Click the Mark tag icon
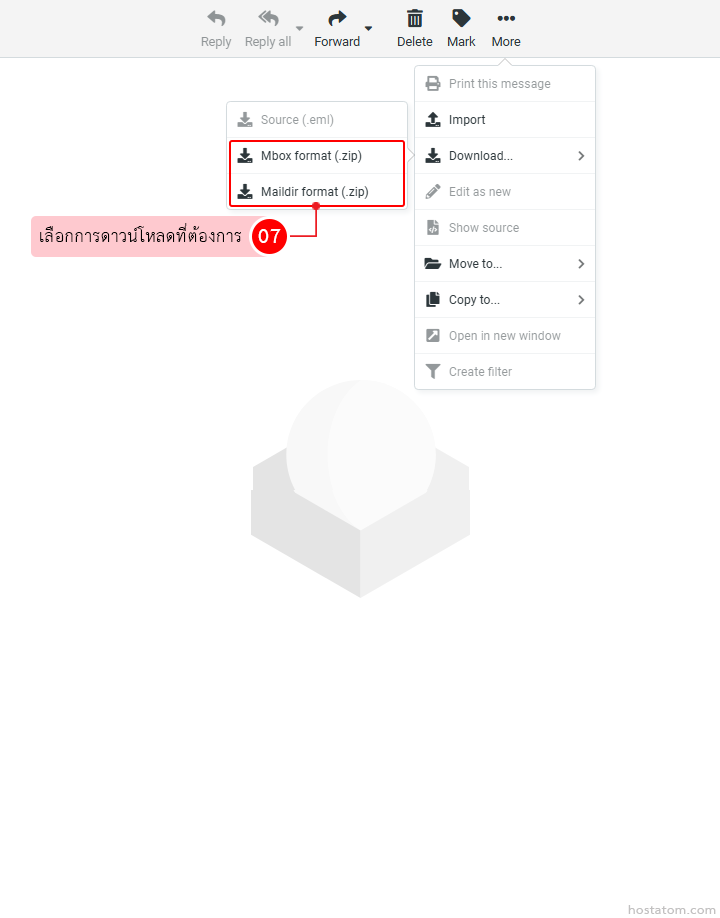This screenshot has width=720, height=918. point(461,19)
